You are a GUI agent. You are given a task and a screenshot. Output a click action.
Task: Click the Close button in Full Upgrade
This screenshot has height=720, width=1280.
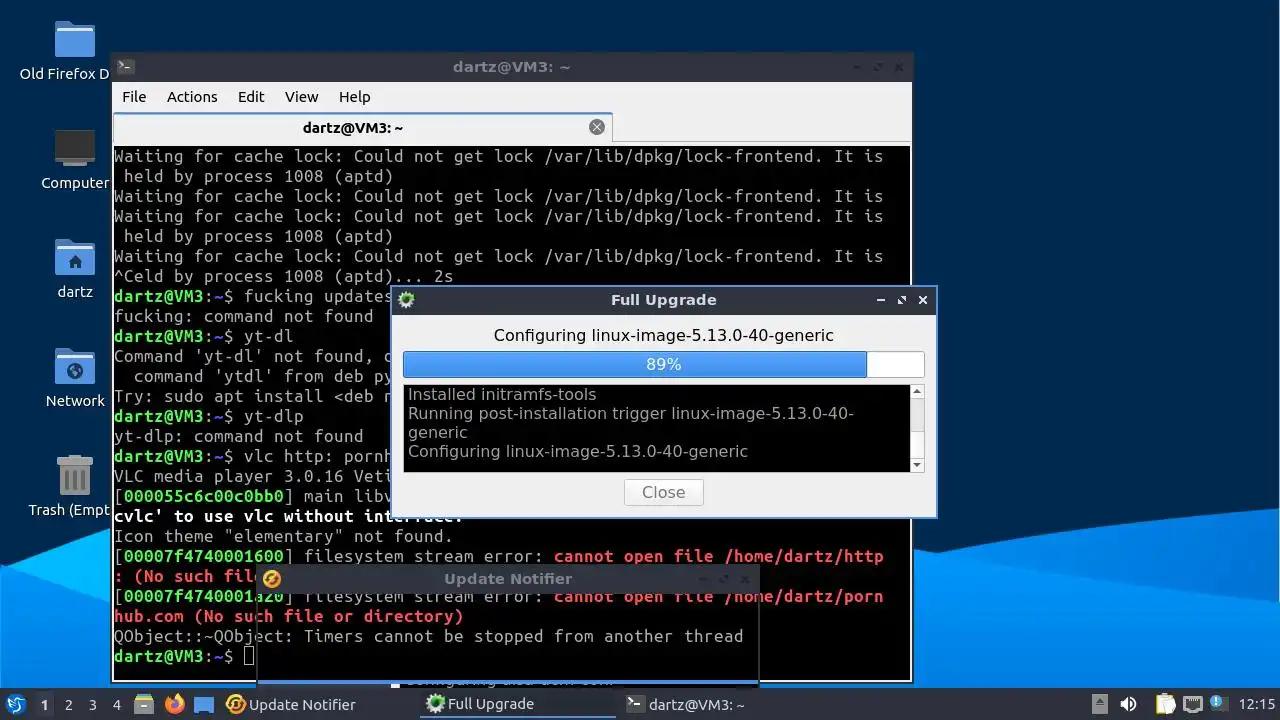tap(663, 492)
